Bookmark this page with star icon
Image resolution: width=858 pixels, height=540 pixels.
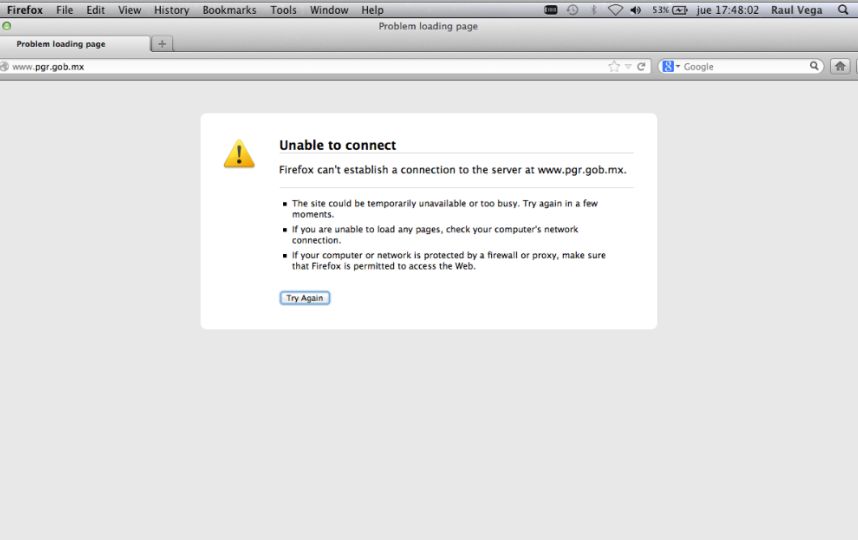coord(614,66)
